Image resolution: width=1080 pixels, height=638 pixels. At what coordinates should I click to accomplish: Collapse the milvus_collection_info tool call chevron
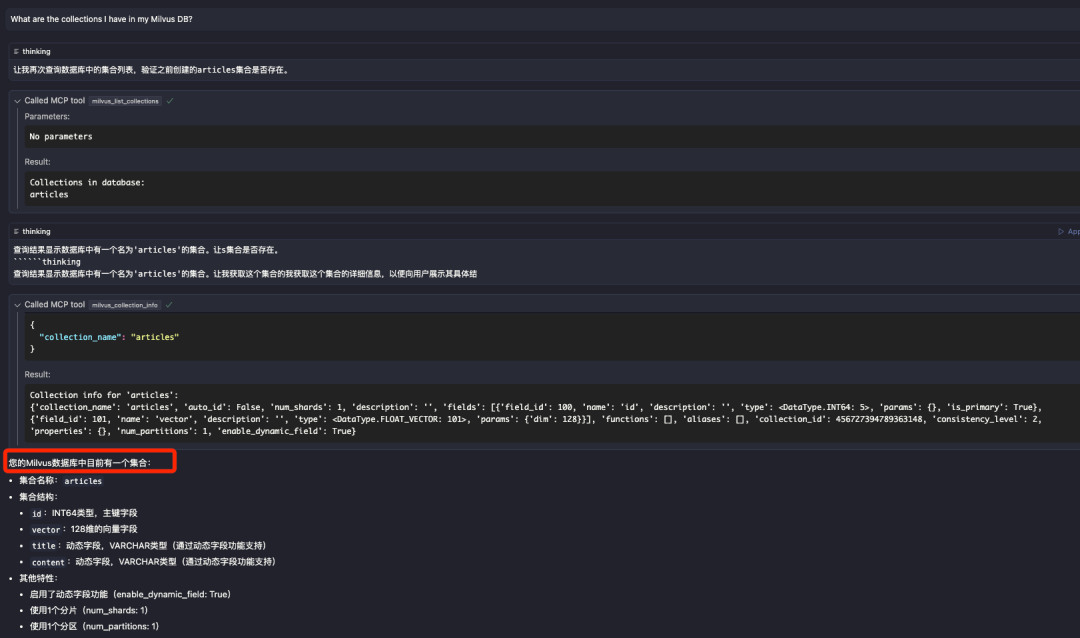point(18,304)
